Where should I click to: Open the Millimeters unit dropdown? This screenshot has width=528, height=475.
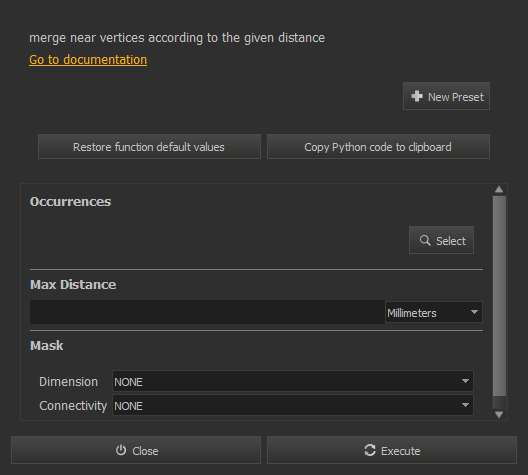[x=434, y=312]
